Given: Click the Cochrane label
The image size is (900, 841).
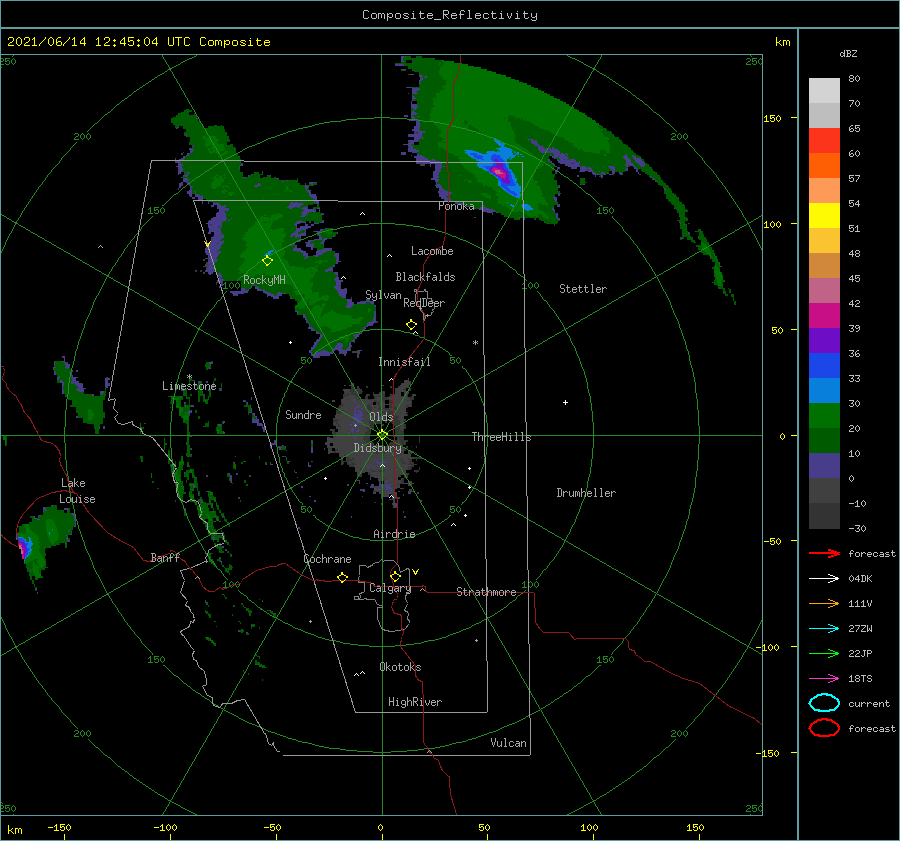Looking at the screenshot, I should click(x=327, y=559).
